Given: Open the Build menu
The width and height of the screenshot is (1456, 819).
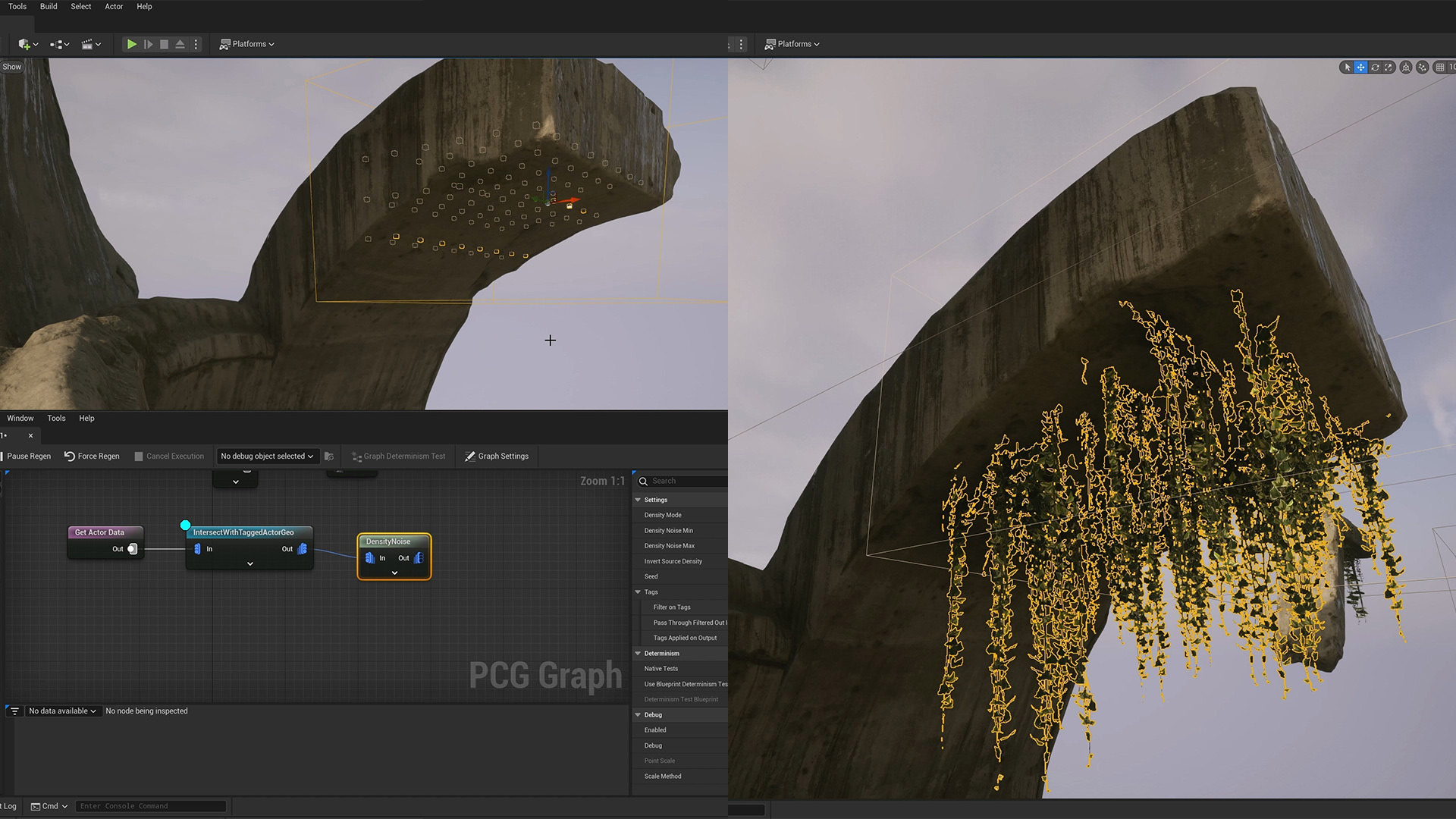Looking at the screenshot, I should coord(49,7).
